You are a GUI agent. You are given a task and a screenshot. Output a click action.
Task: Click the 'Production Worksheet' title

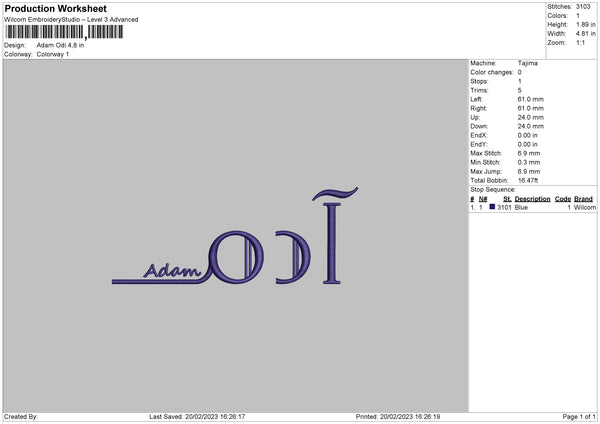click(55, 8)
